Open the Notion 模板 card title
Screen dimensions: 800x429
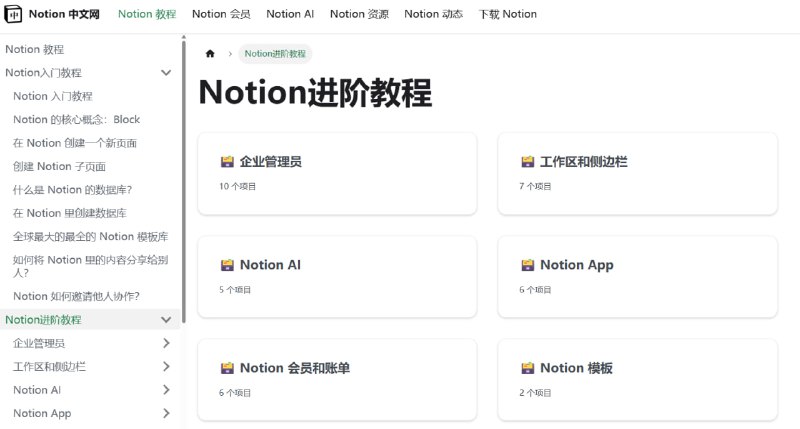[576, 368]
